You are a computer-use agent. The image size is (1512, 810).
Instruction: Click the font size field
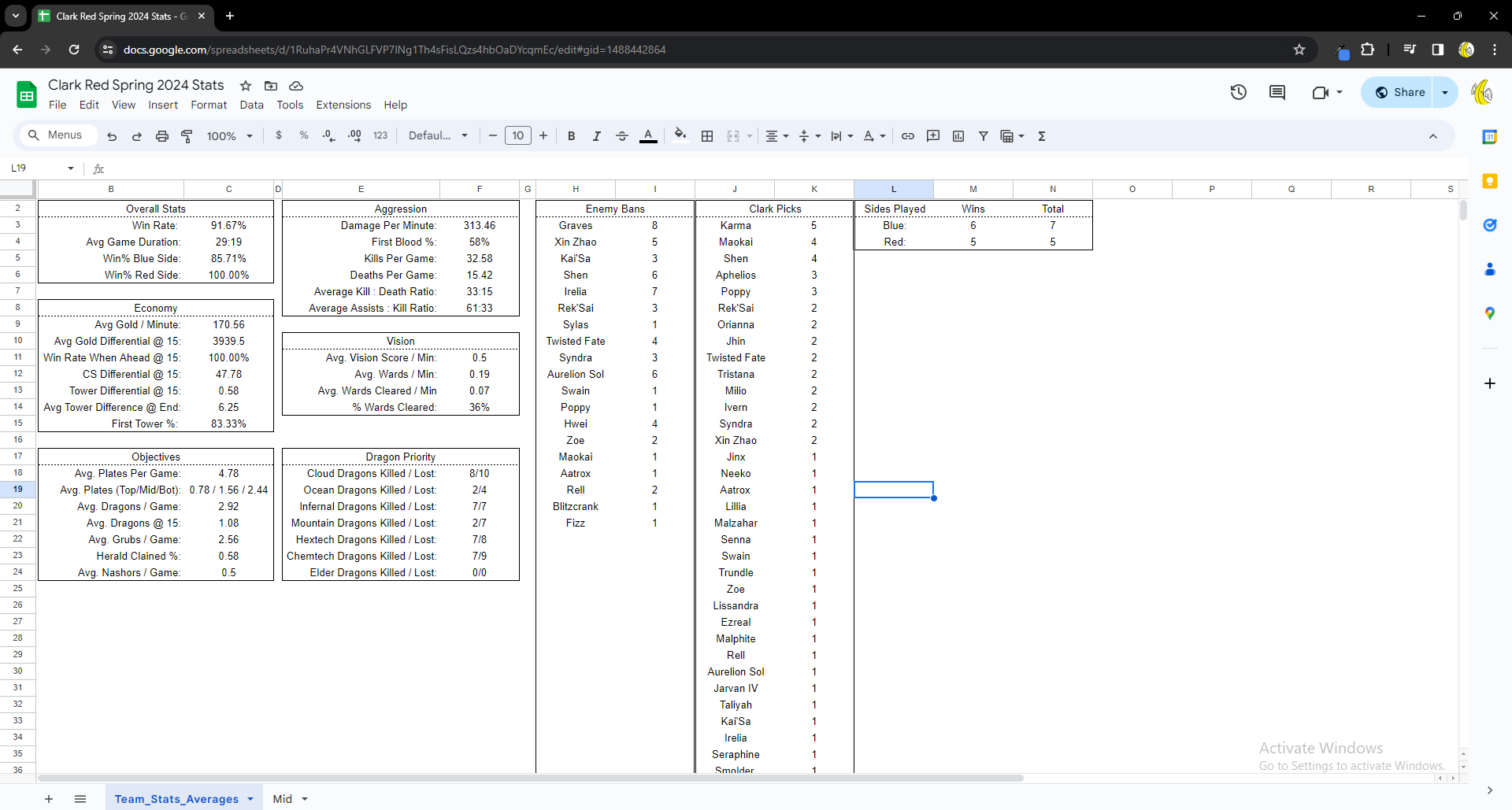(518, 135)
